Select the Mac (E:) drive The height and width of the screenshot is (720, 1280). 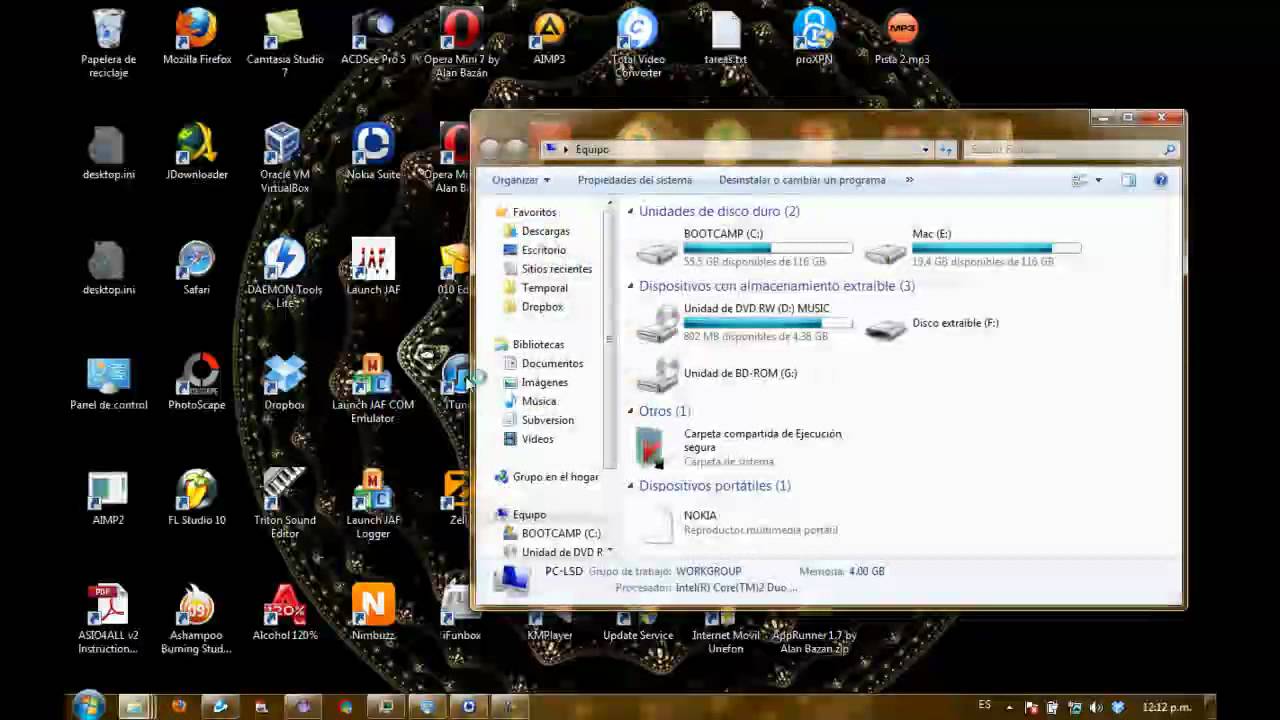coord(973,247)
